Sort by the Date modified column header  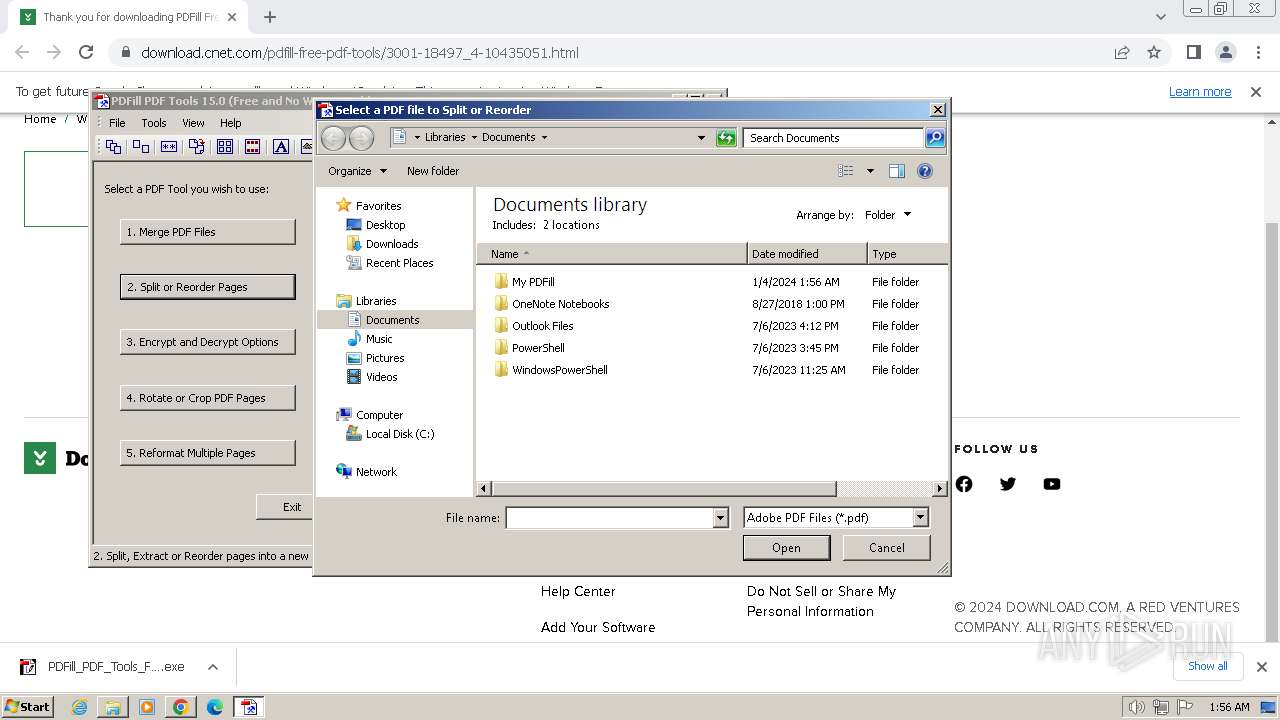[807, 254]
